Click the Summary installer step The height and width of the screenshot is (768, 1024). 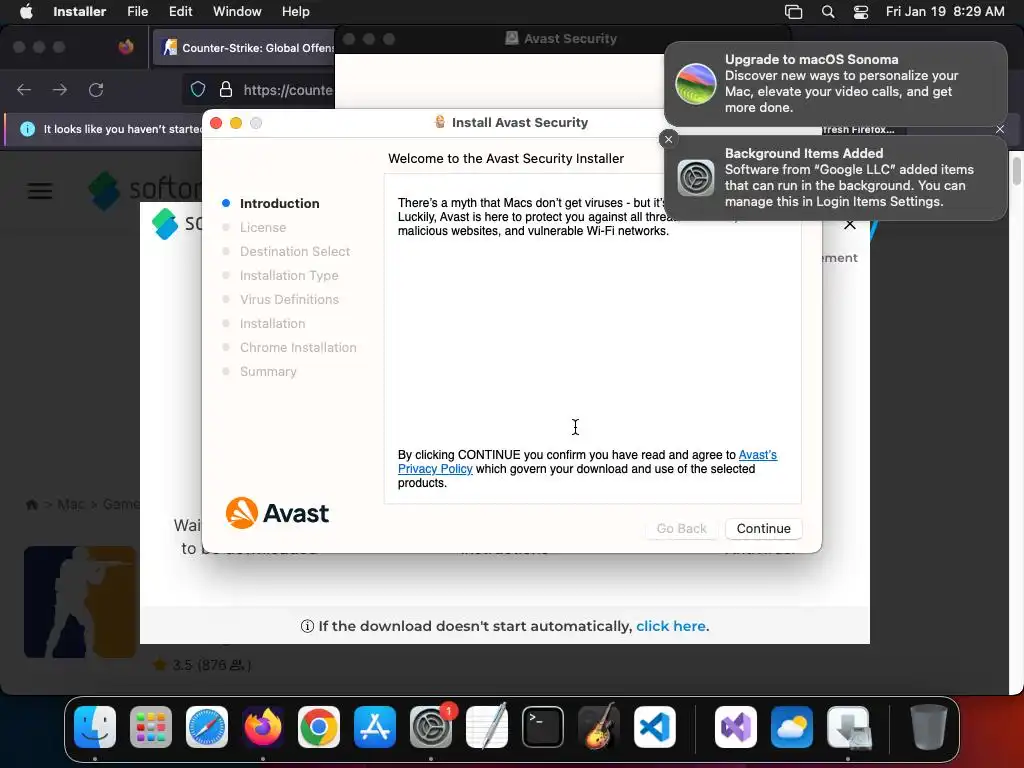(x=268, y=372)
